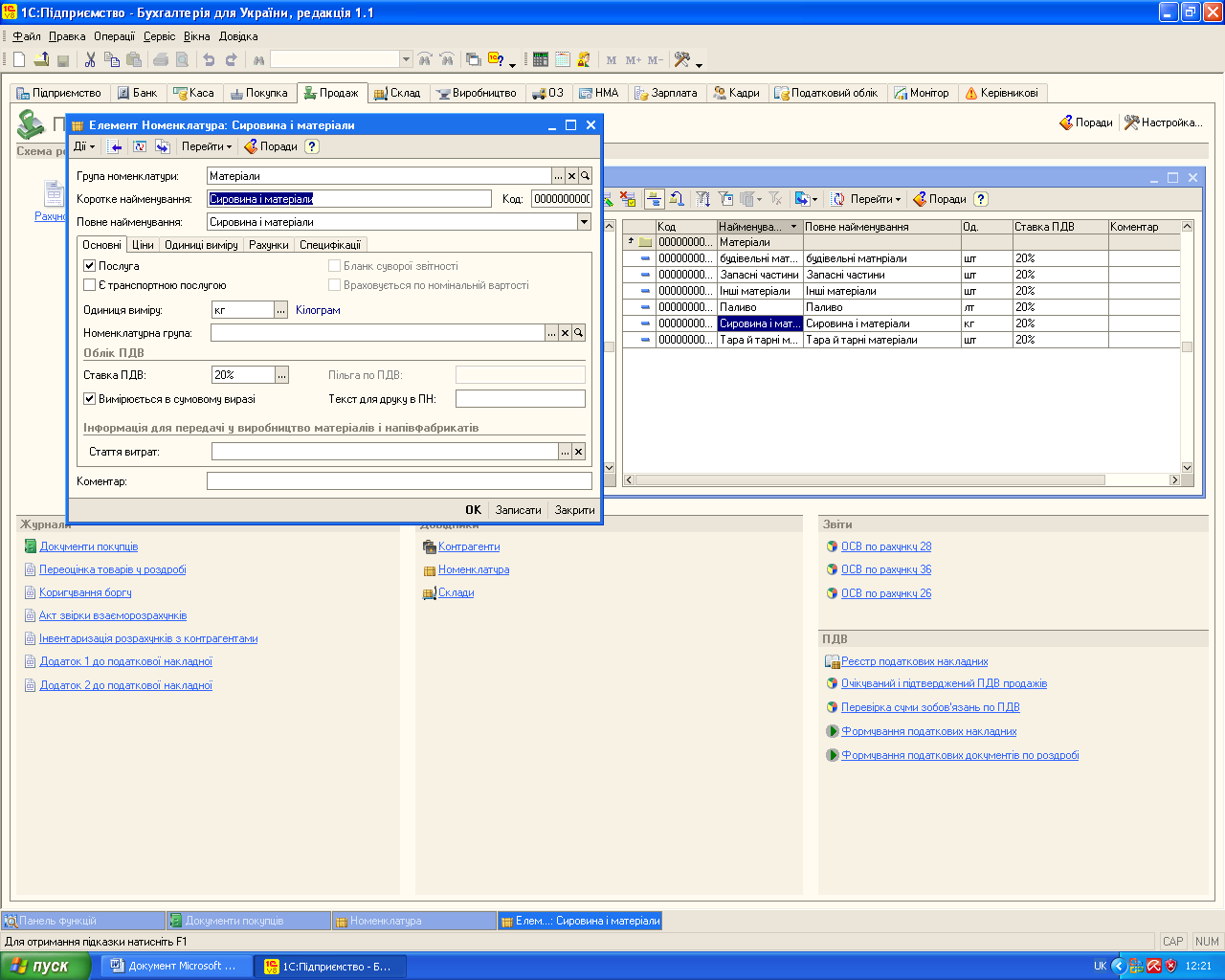Click the copy-element icon before Перейти in dialog
The height and width of the screenshot is (980, 1225).
click(x=163, y=146)
